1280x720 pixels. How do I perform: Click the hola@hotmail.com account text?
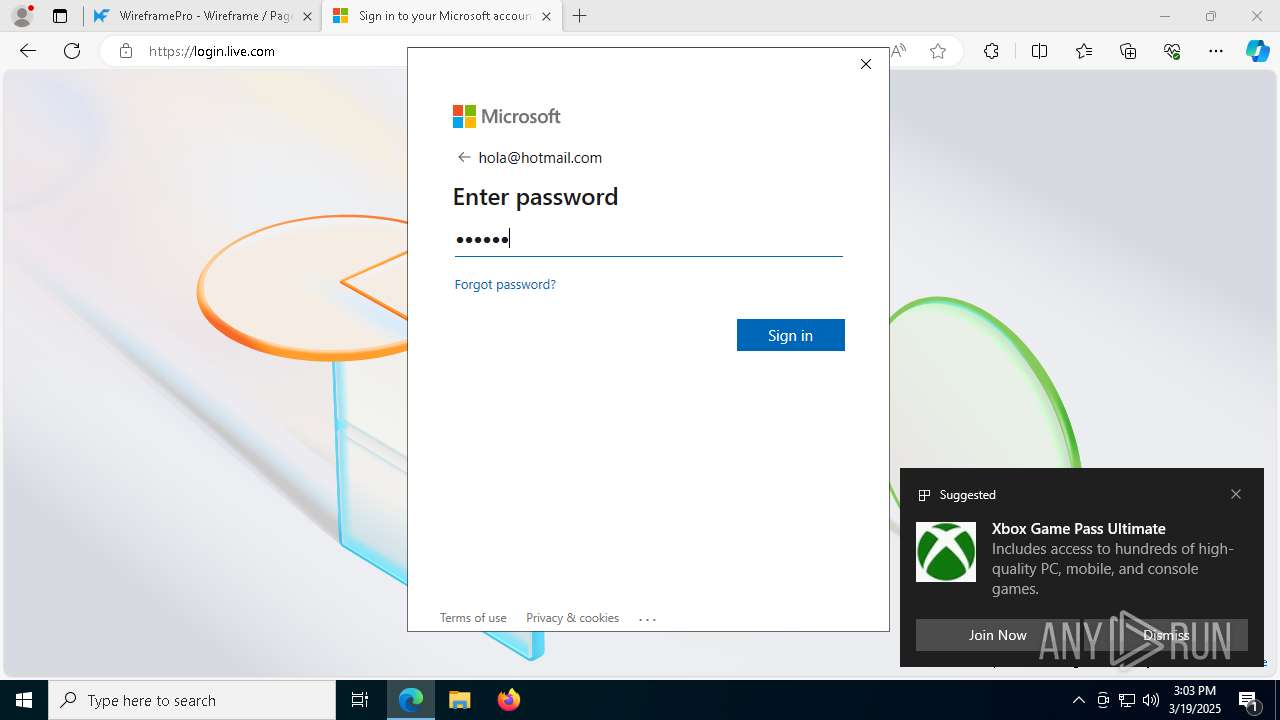(540, 157)
